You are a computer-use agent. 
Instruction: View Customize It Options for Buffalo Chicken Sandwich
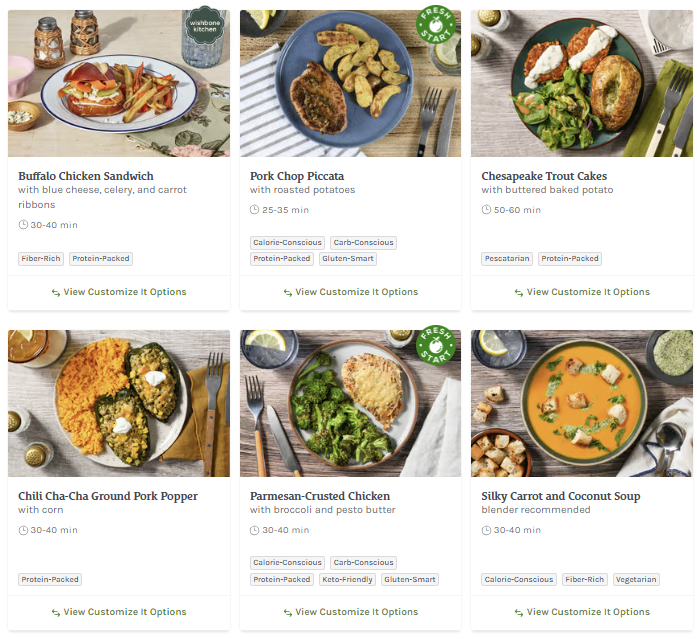coord(119,292)
